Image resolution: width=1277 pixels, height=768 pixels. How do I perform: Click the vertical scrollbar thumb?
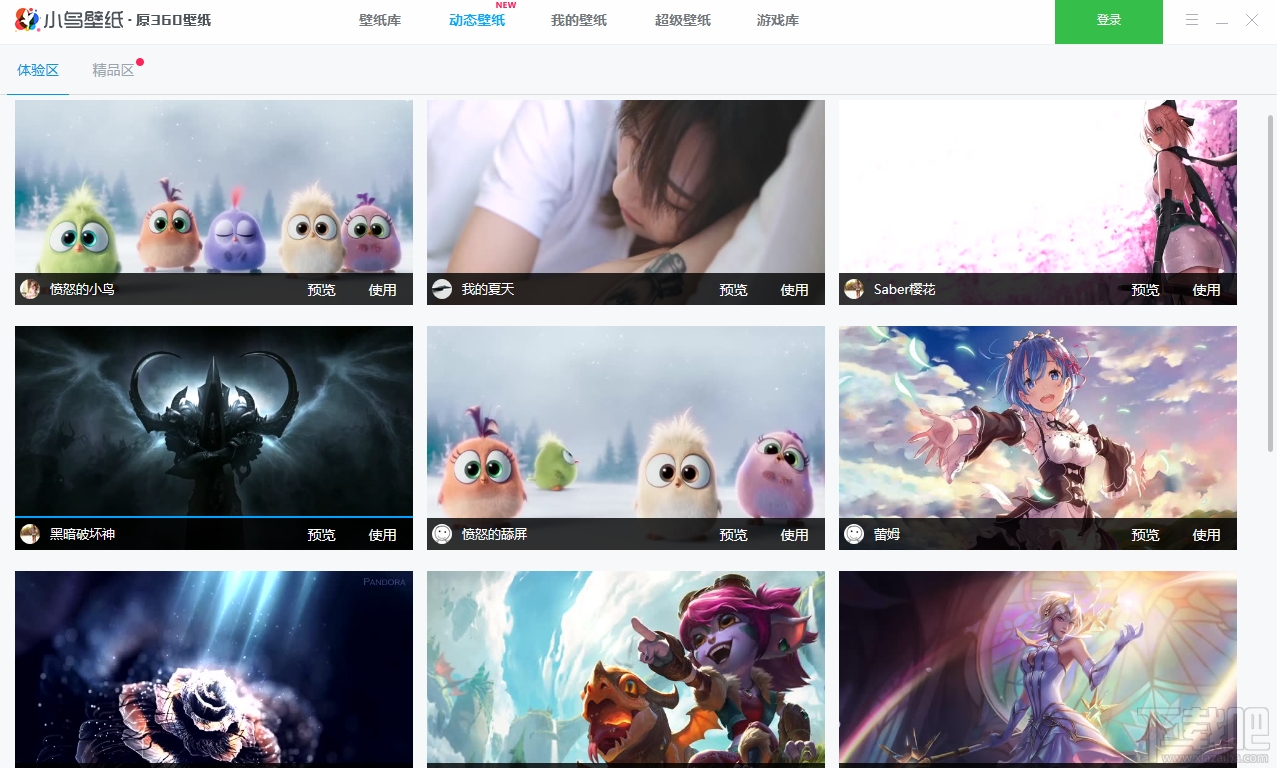click(1271, 282)
